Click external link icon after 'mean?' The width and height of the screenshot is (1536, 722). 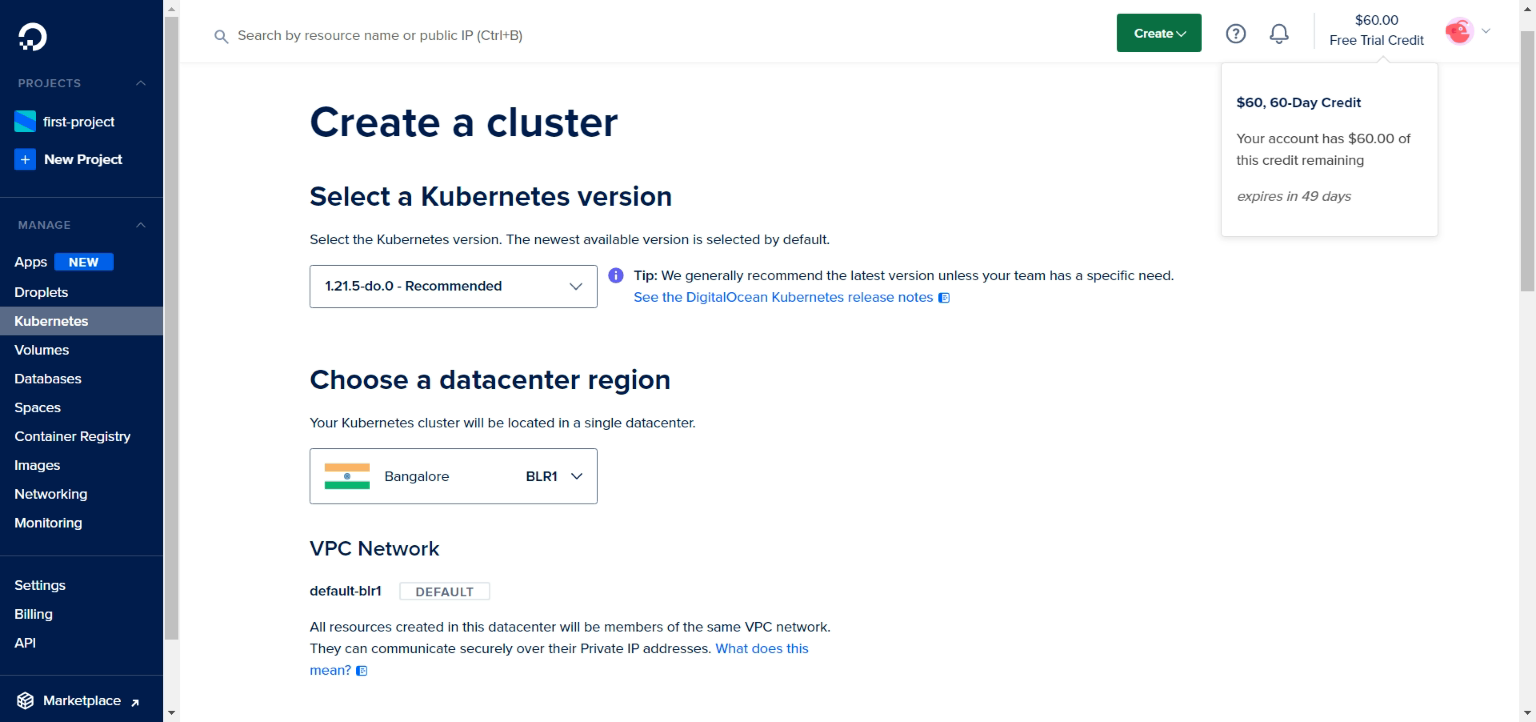click(x=362, y=671)
